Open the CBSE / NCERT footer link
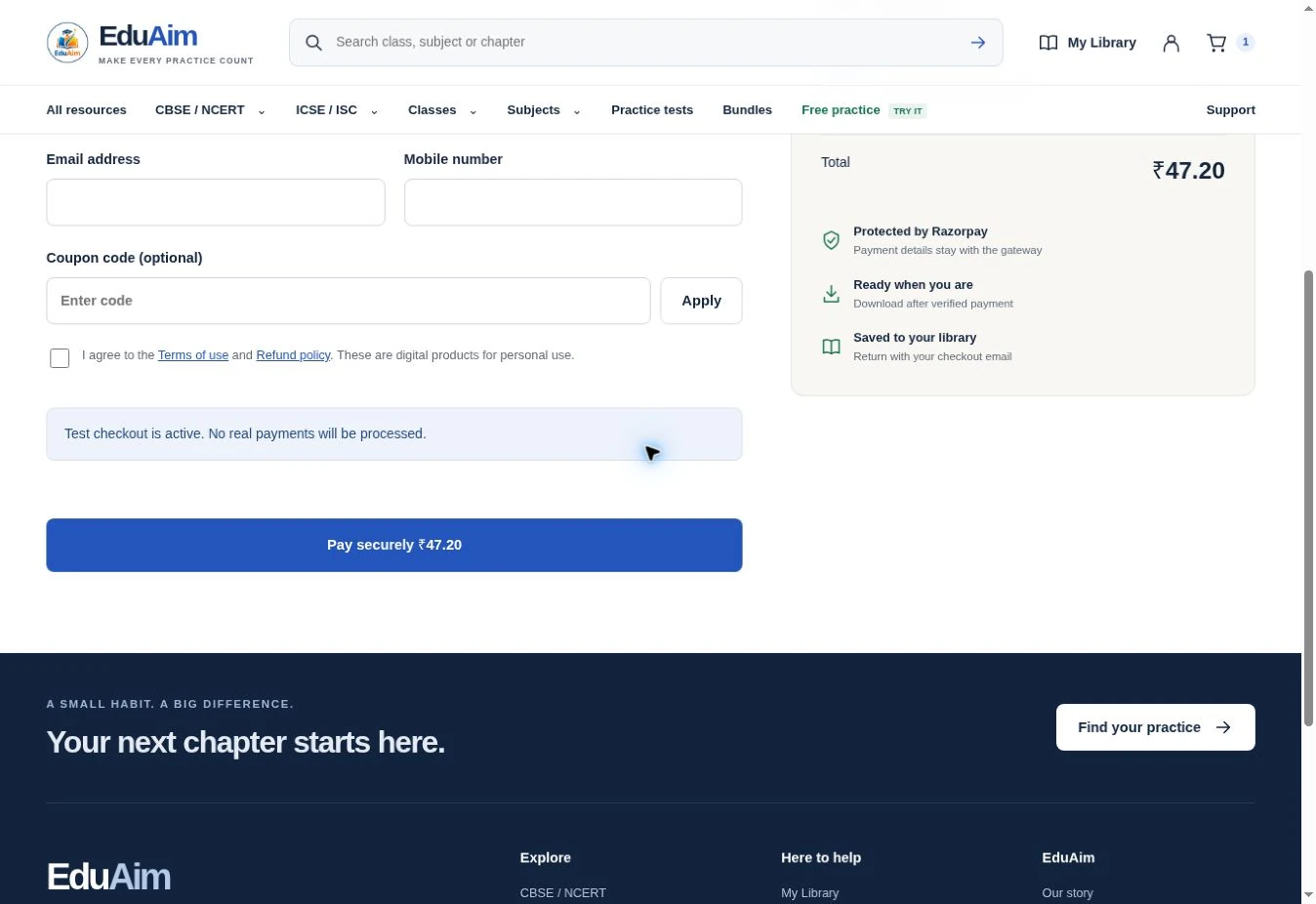This screenshot has width=1316, height=904. tap(563, 892)
